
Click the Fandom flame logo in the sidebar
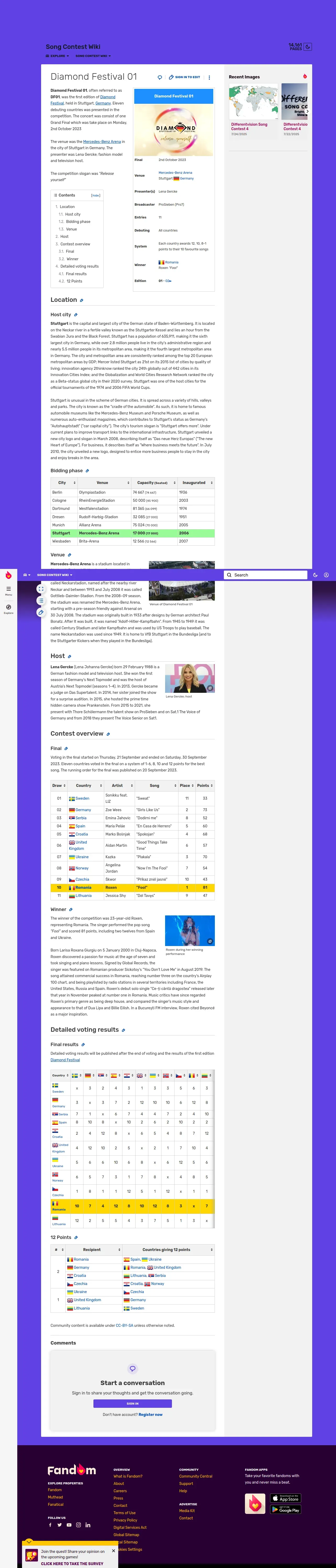pos(9,575)
